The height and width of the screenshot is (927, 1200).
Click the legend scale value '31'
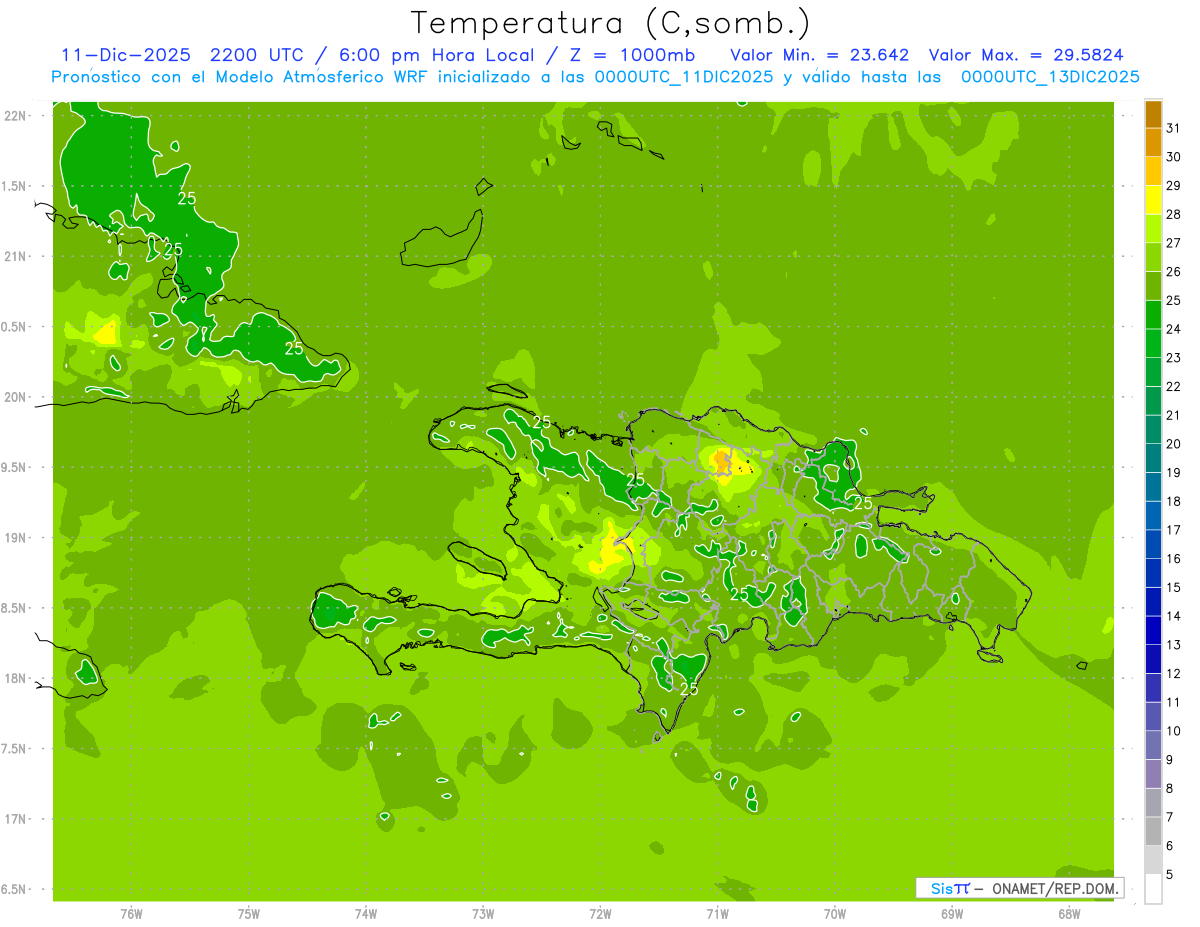point(1174,128)
